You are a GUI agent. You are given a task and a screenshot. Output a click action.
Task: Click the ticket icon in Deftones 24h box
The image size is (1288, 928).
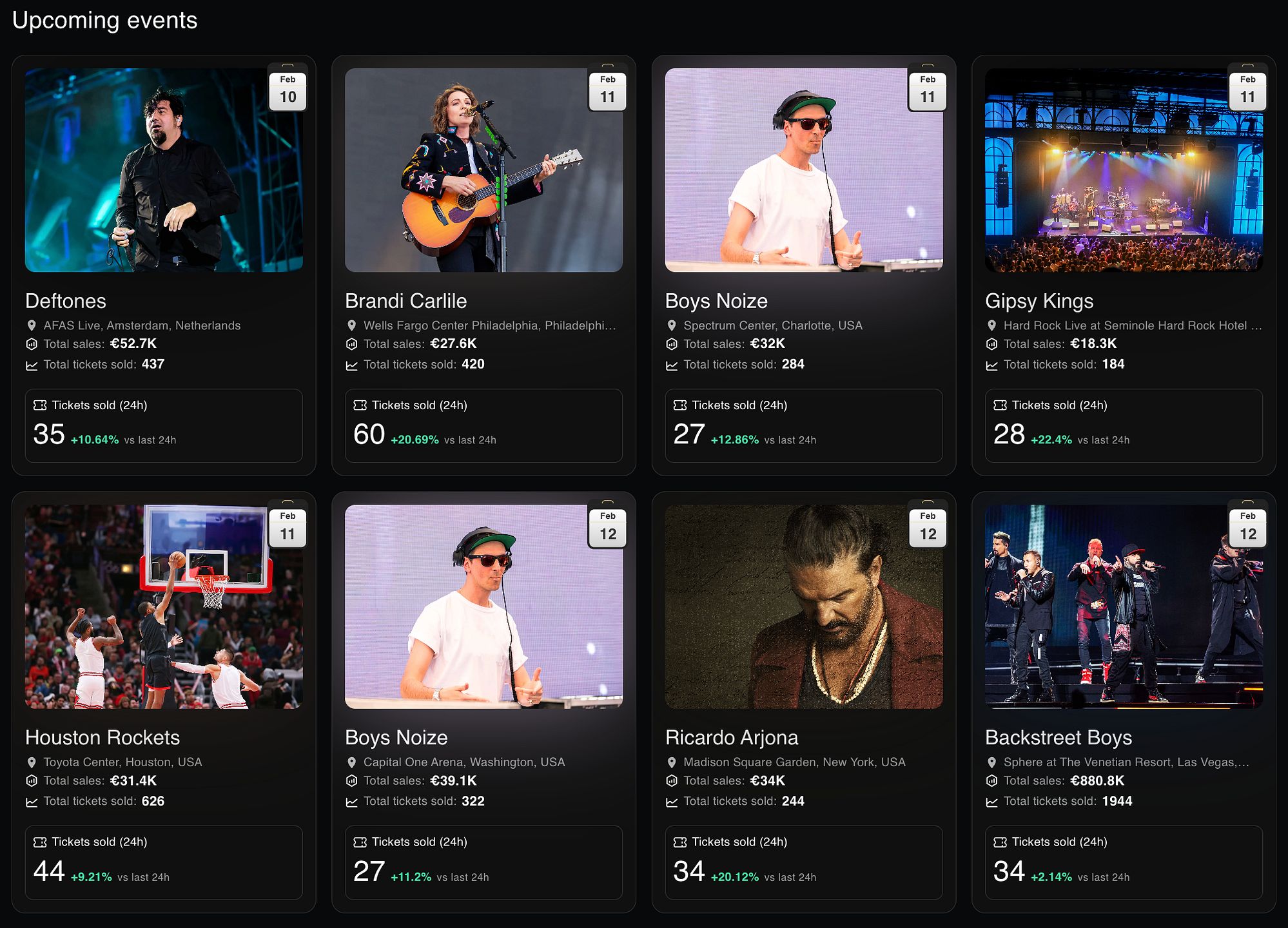(x=40, y=405)
